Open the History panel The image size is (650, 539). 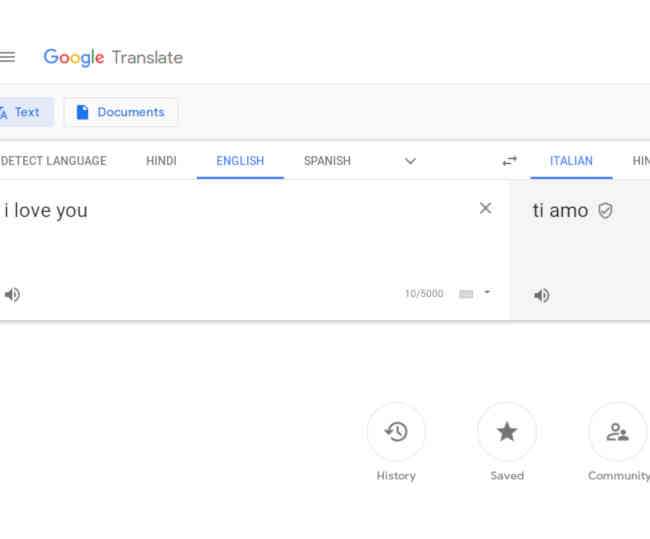[x=396, y=432]
